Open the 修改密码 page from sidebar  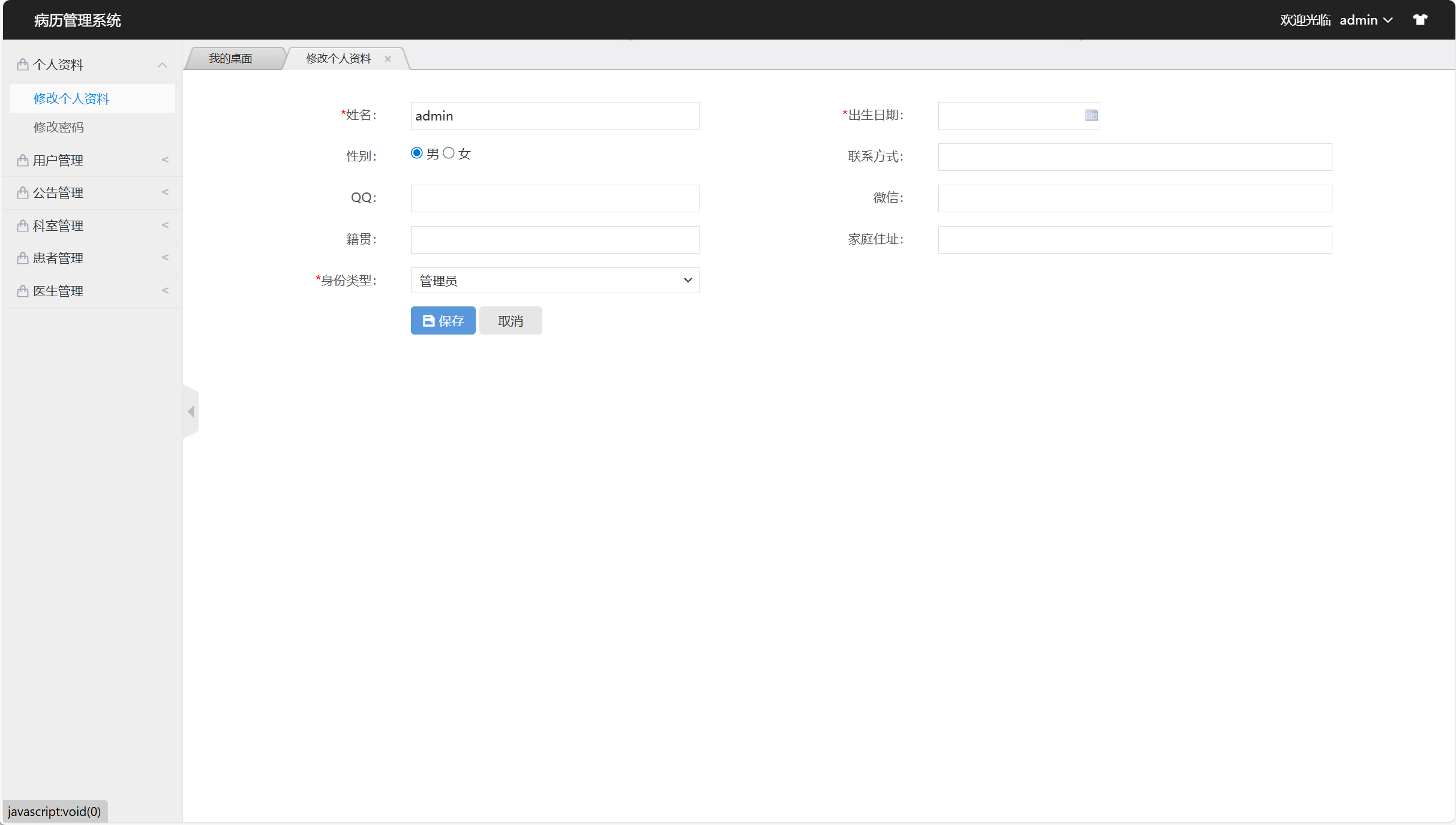tap(58, 127)
